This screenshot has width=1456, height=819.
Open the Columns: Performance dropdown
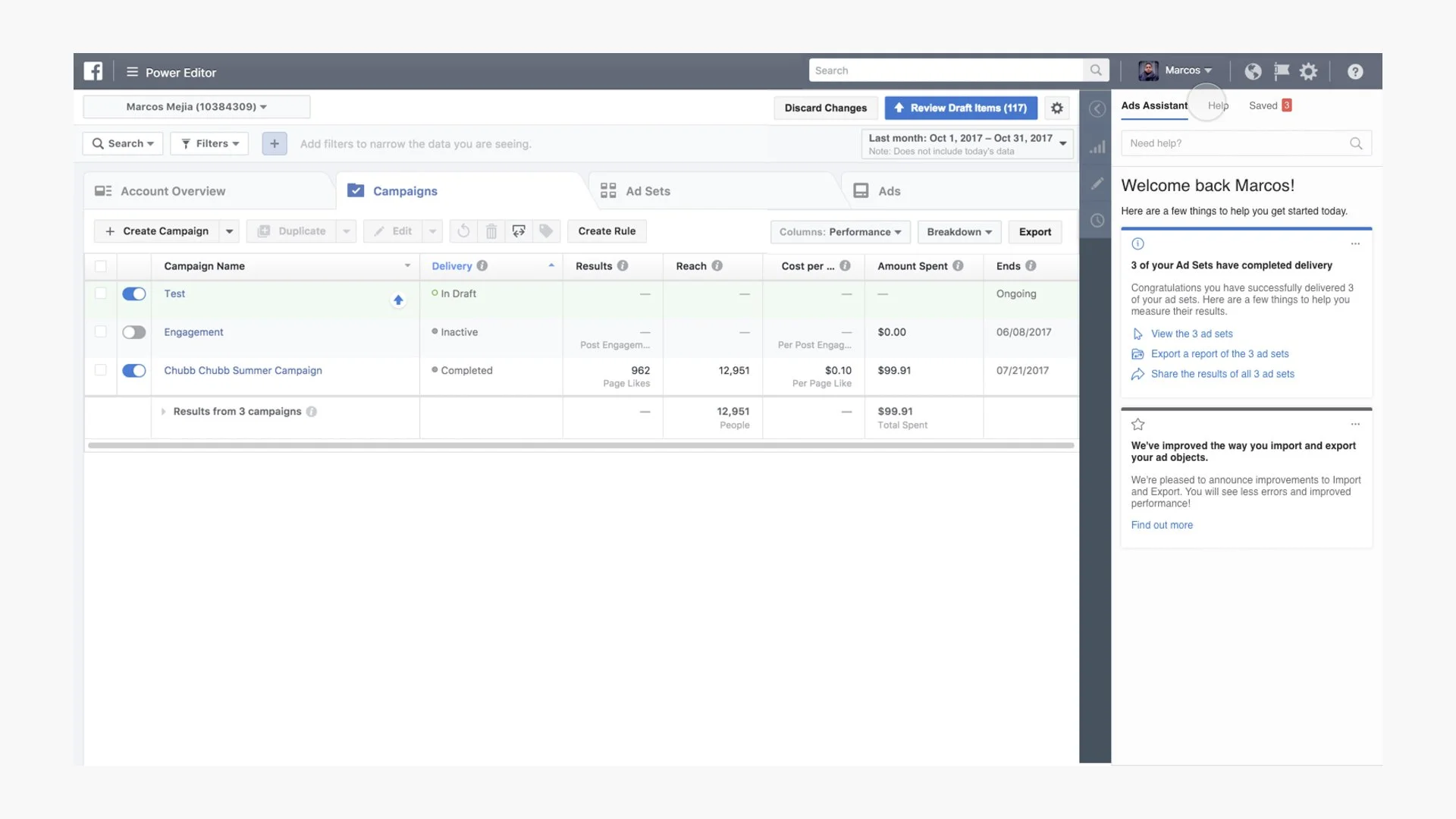tap(839, 232)
